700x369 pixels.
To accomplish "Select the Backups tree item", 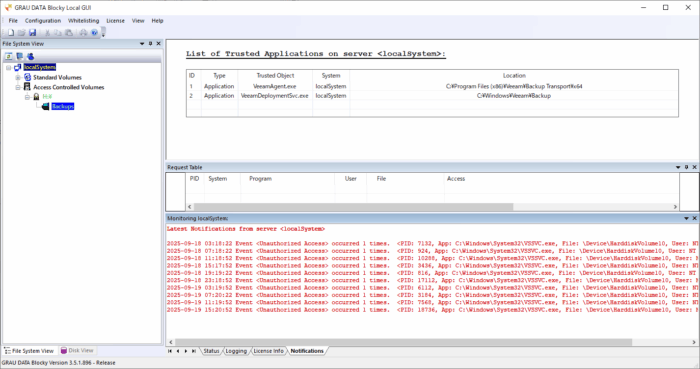I will pyautogui.click(x=62, y=107).
